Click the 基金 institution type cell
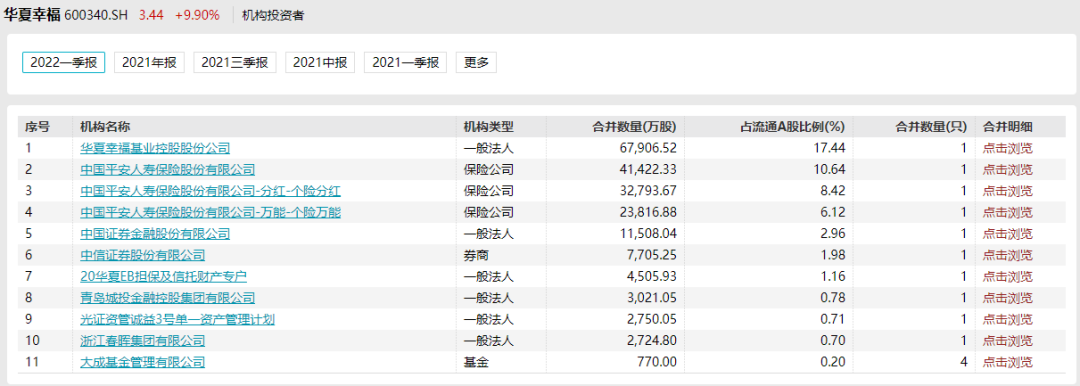Image resolution: width=1080 pixels, height=386 pixels. (x=476, y=362)
